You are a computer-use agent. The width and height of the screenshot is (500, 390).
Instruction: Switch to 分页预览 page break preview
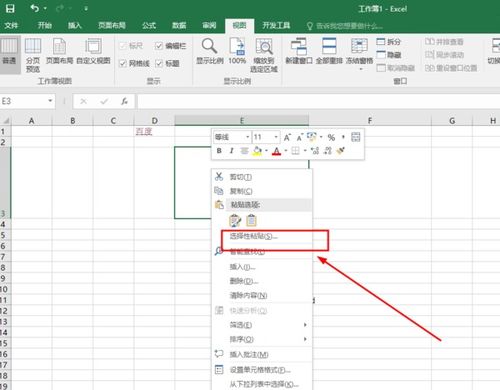33,55
